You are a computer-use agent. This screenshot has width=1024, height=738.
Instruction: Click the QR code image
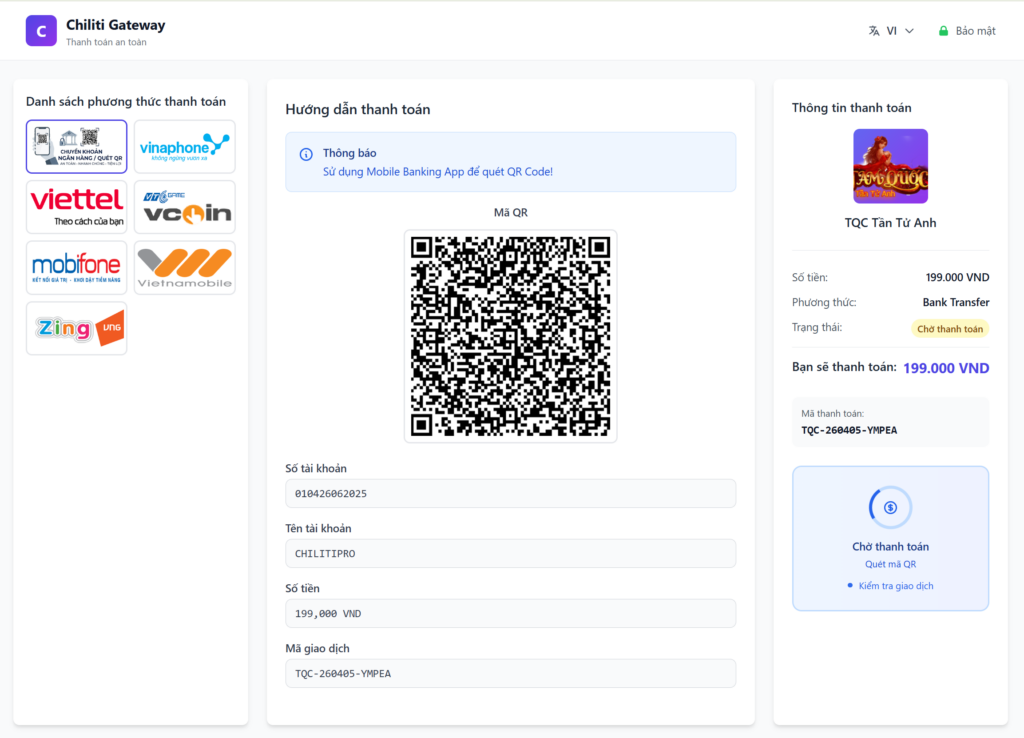510,336
